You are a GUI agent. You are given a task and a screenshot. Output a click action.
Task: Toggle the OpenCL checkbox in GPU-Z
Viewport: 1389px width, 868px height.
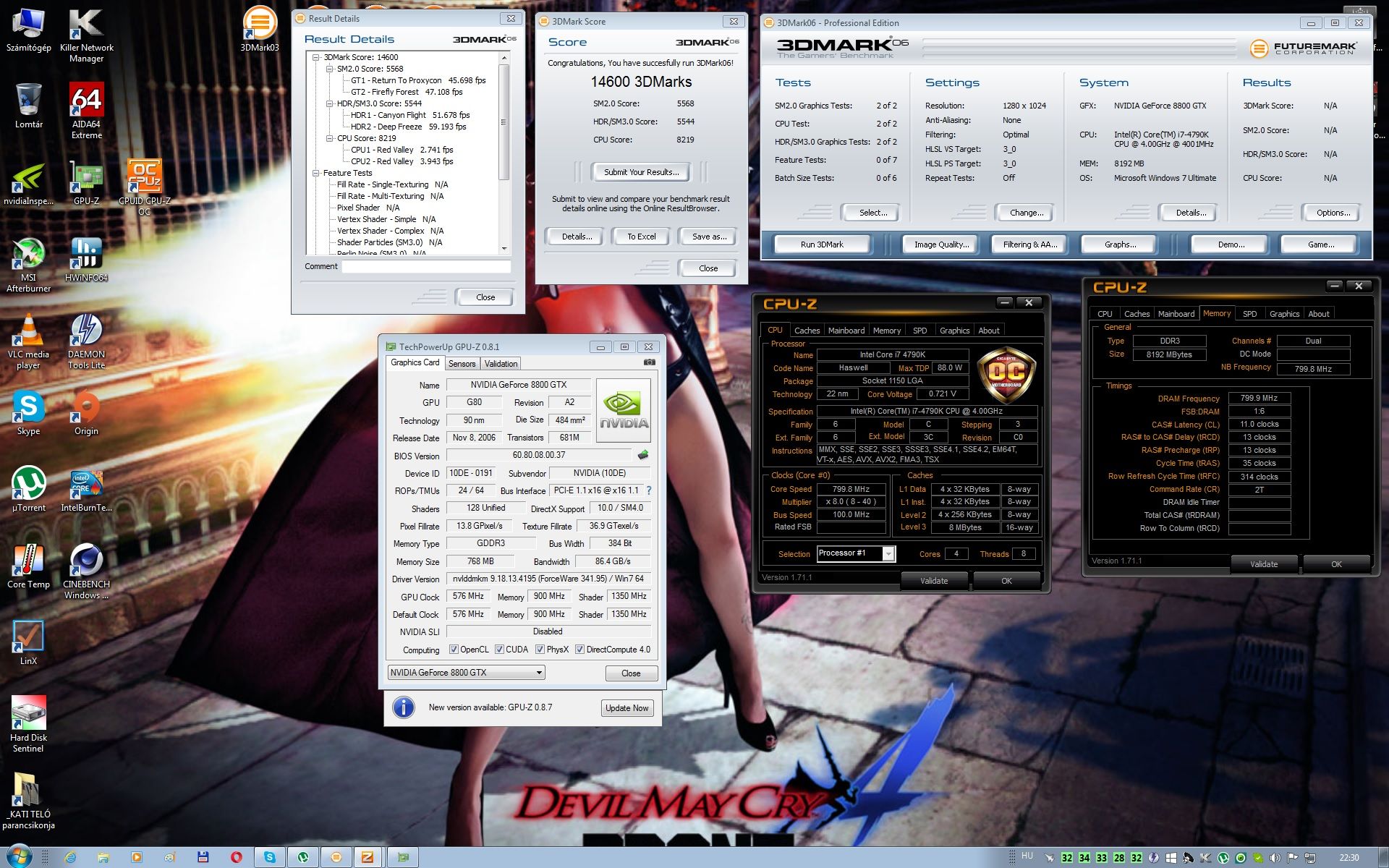click(x=454, y=650)
